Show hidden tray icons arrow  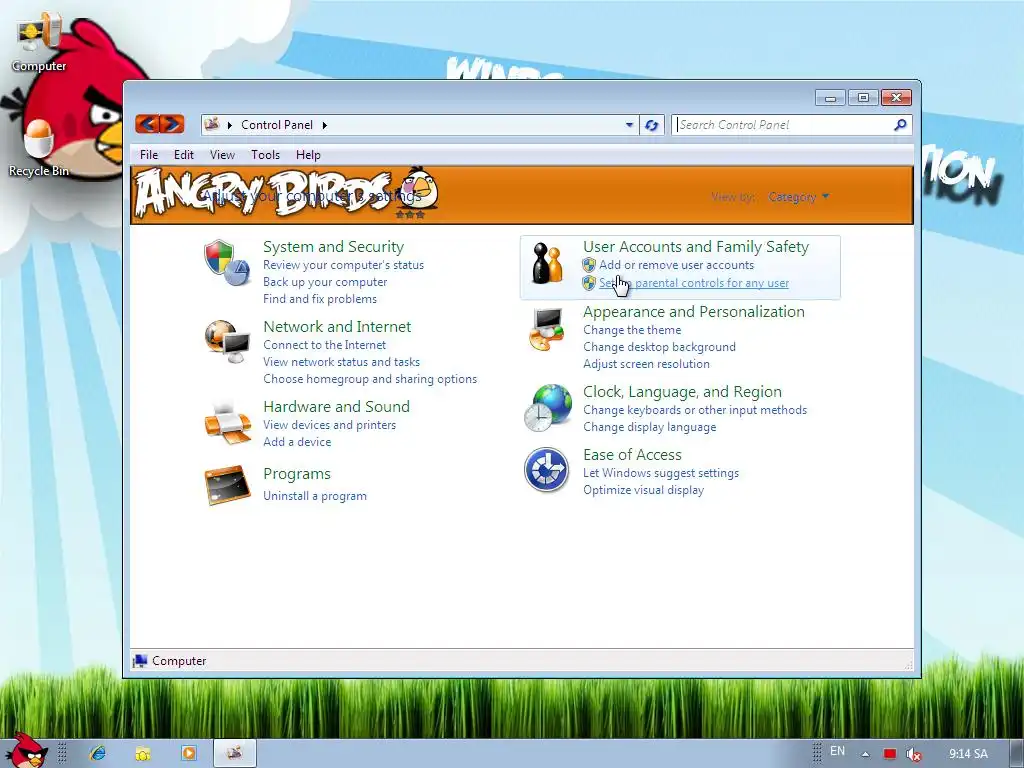click(865, 754)
